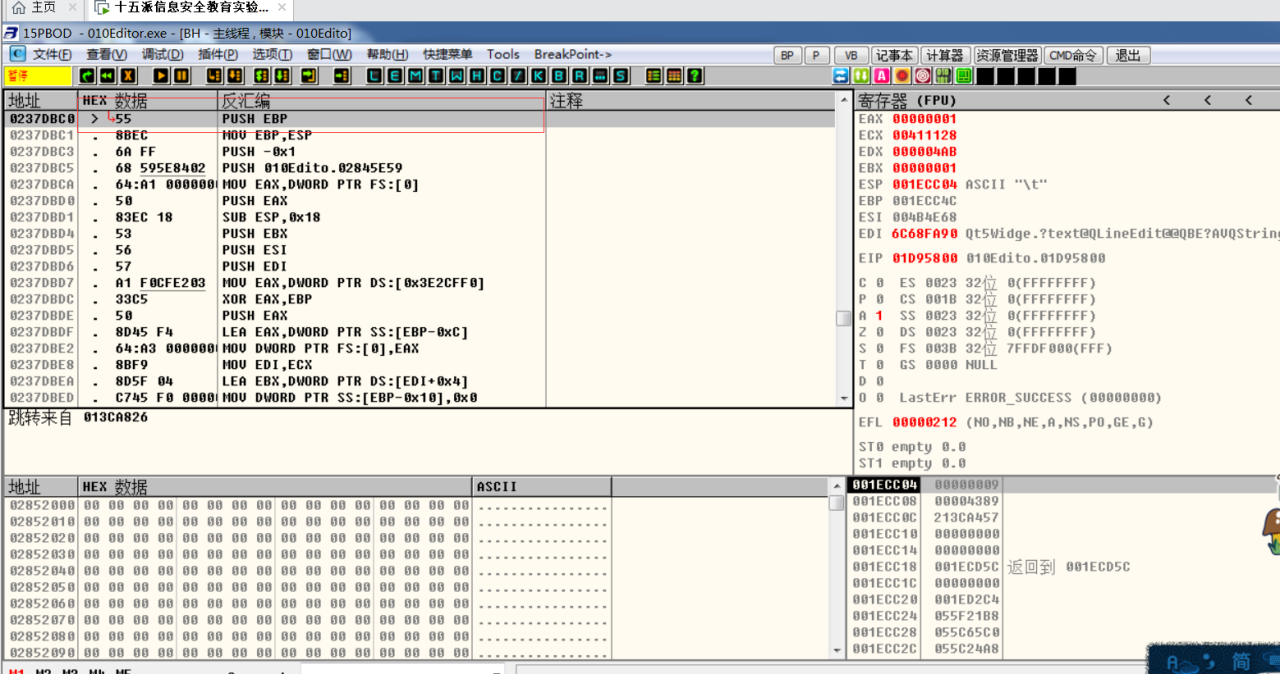Click the green question mark help icon

pyautogui.click(x=694, y=76)
